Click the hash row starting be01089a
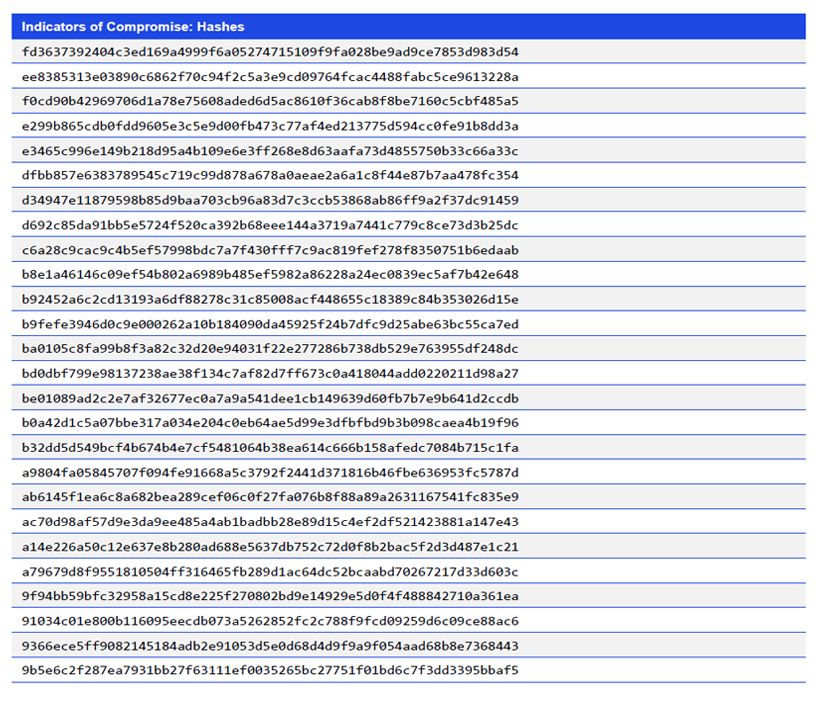The image size is (820, 701). coord(270,398)
